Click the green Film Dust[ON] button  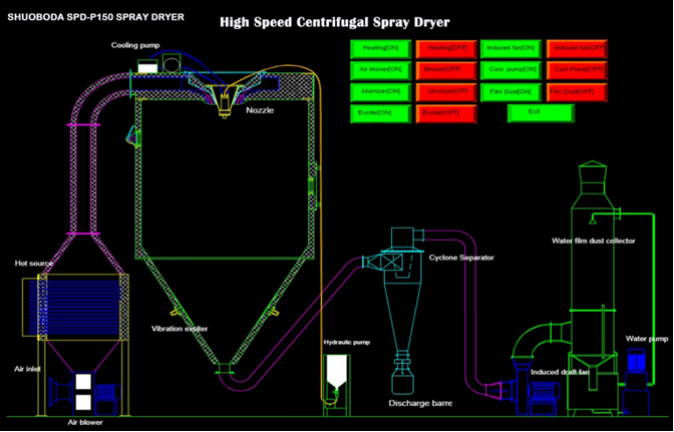(511, 92)
